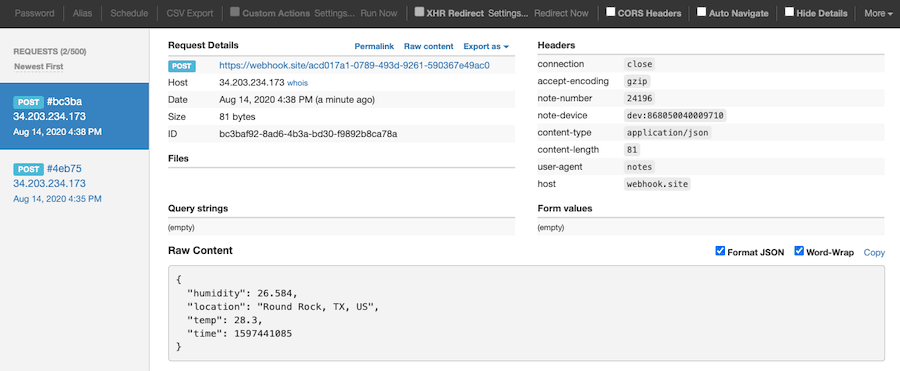Click the REQUESTS (2/500) counter
900x371 pixels.
pyautogui.click(x=50, y=51)
